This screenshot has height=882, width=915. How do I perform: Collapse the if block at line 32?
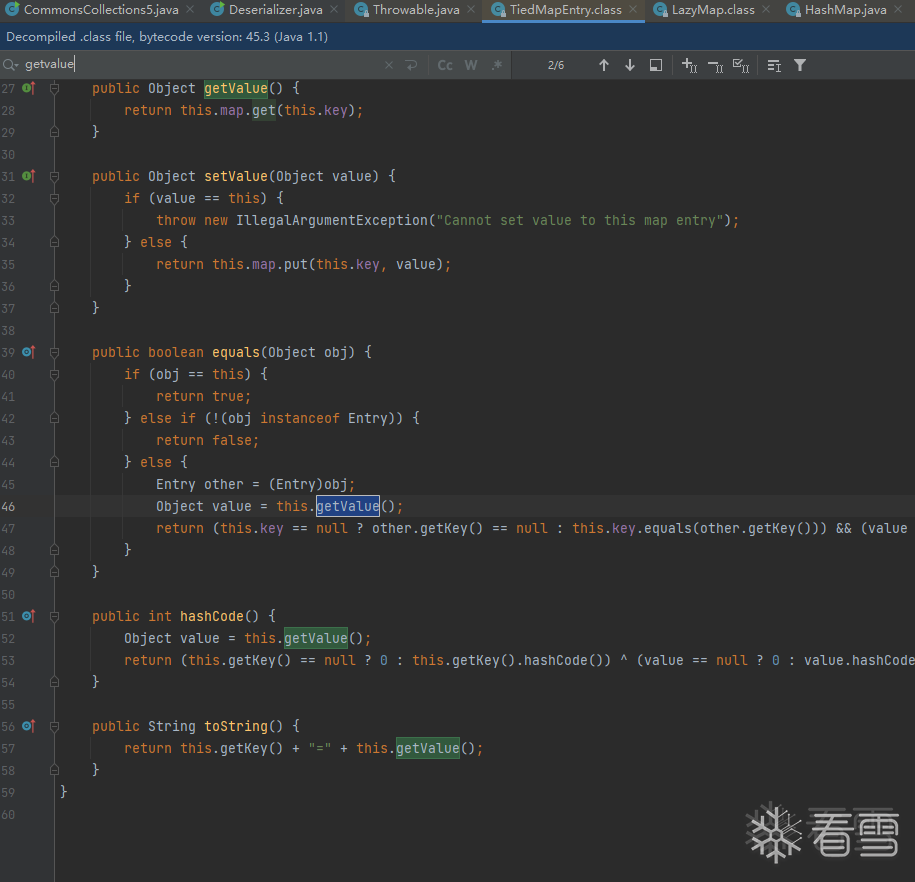pyautogui.click(x=54, y=198)
